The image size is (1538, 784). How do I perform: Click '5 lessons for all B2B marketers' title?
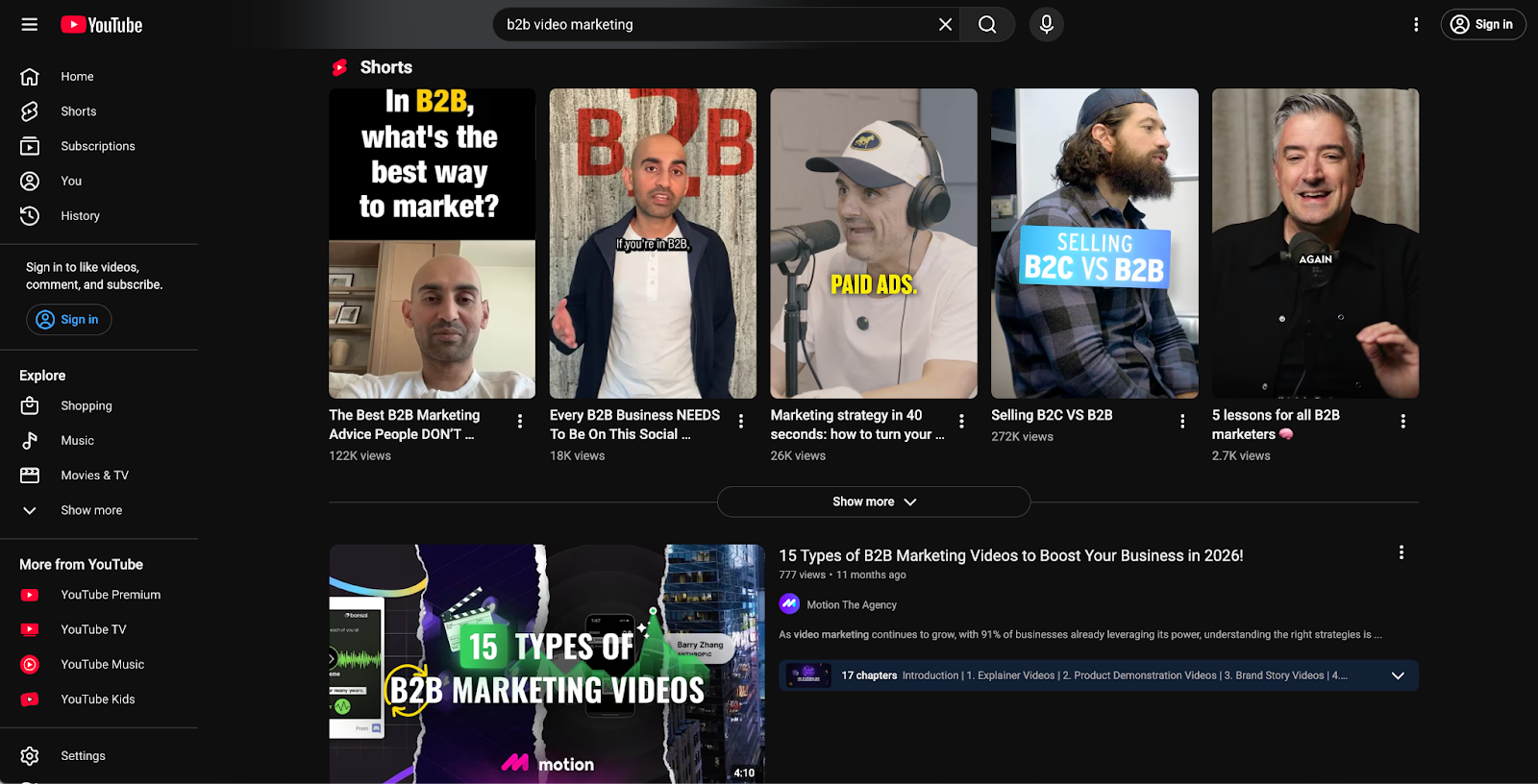click(1276, 425)
